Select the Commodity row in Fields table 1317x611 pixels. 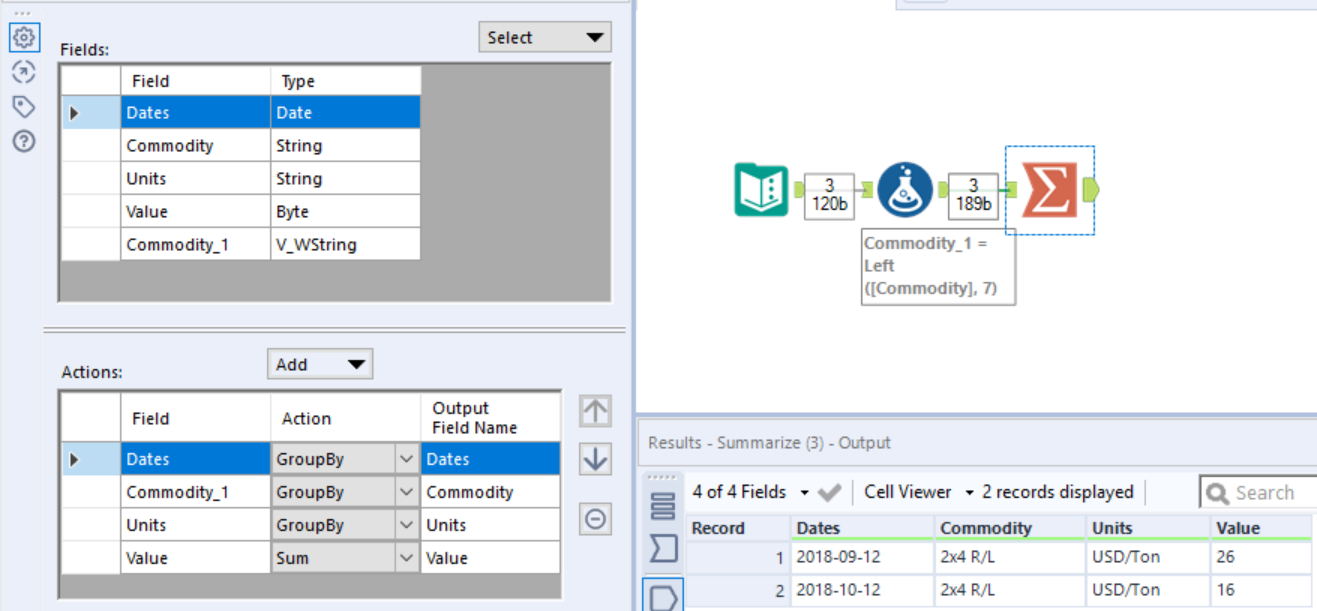tap(170, 146)
